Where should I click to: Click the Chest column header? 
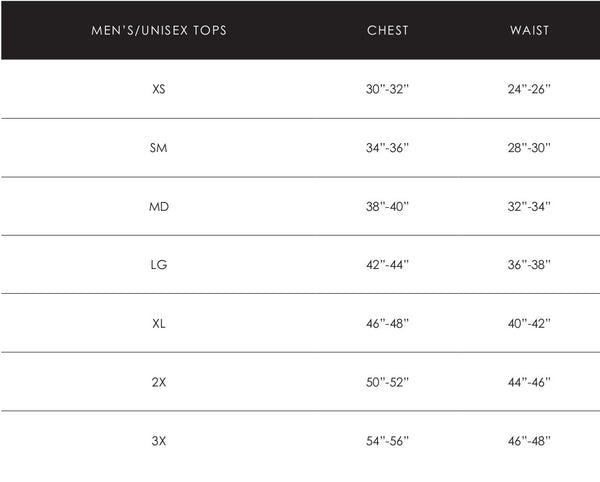click(388, 30)
